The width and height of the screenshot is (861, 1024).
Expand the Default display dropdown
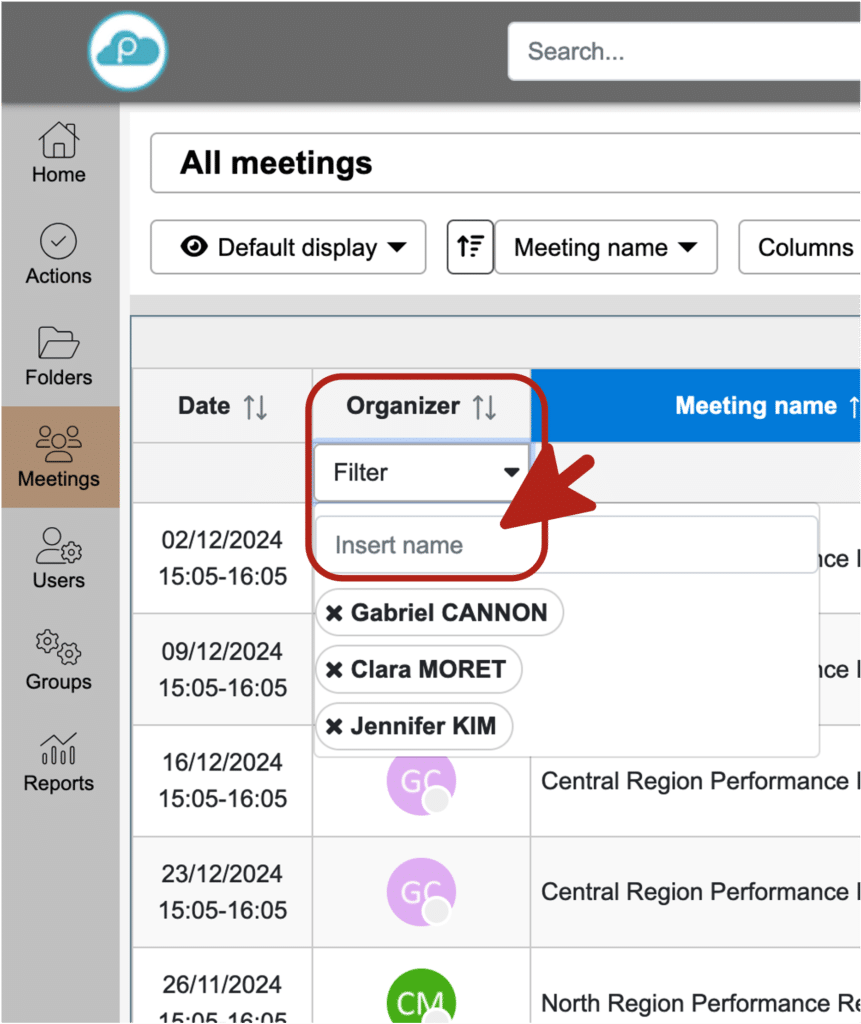coord(288,247)
